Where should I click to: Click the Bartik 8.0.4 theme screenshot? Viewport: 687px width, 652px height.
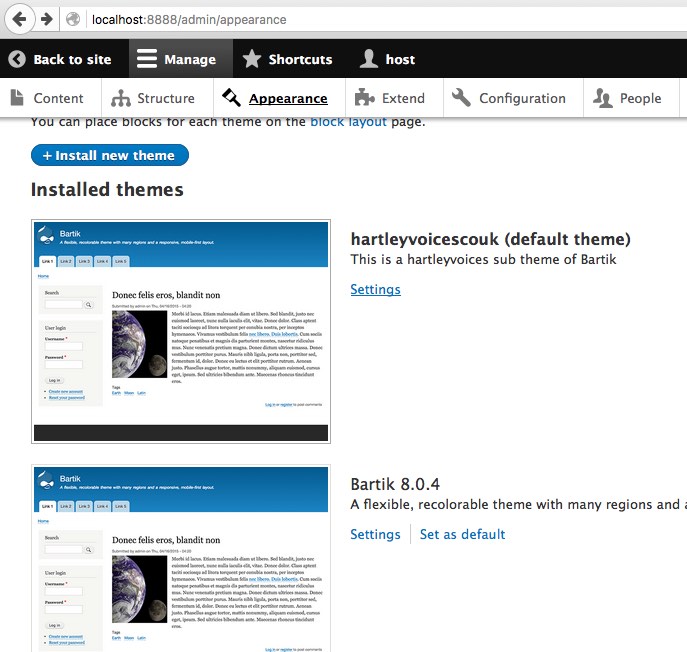coord(181,558)
